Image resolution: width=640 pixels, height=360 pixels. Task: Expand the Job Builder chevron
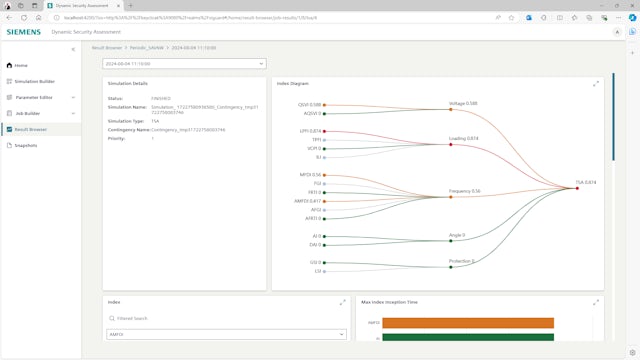click(73, 113)
